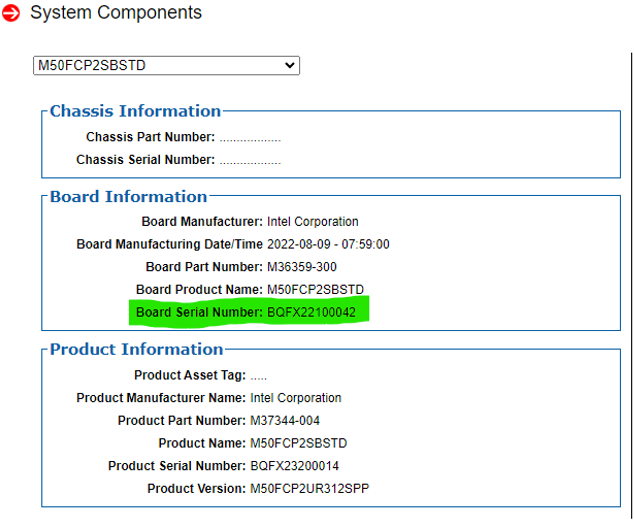
Task: Click the Product Asset Tag label
Action: click(189, 376)
